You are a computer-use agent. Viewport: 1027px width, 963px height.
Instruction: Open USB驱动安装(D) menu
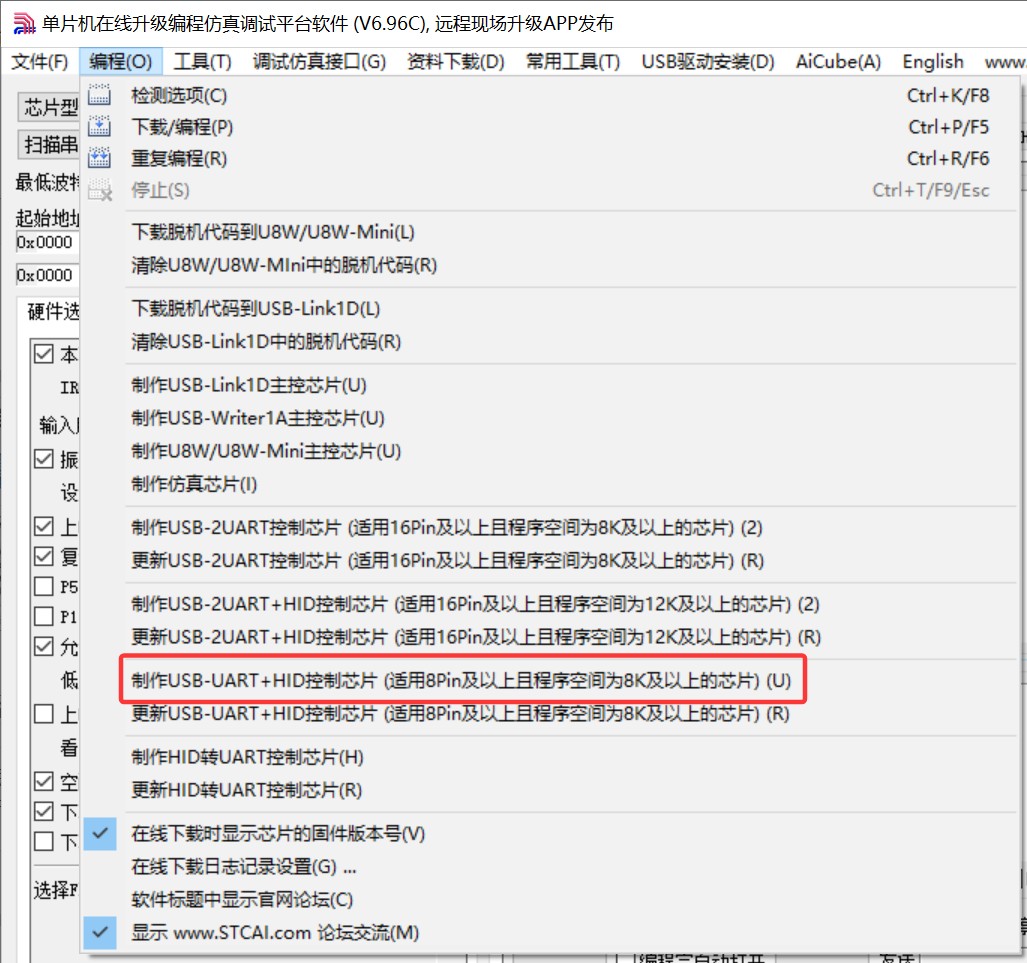[x=707, y=61]
